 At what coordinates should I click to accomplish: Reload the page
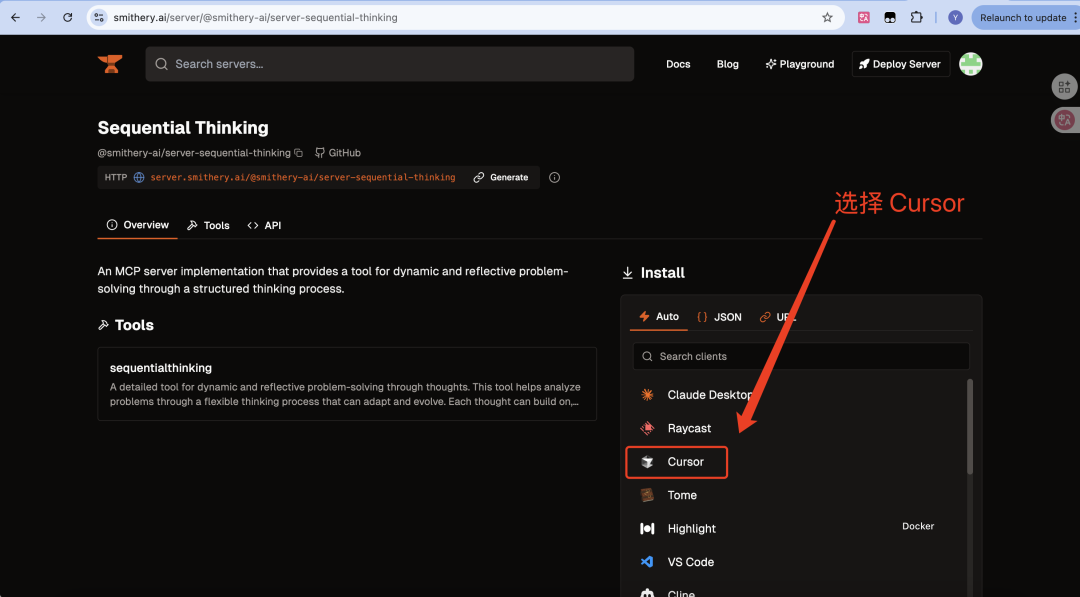coord(67,17)
